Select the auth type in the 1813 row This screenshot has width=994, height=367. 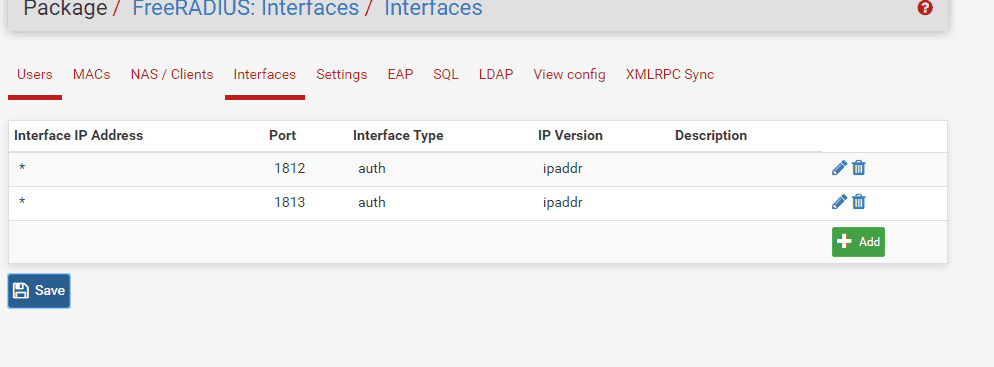tap(371, 203)
